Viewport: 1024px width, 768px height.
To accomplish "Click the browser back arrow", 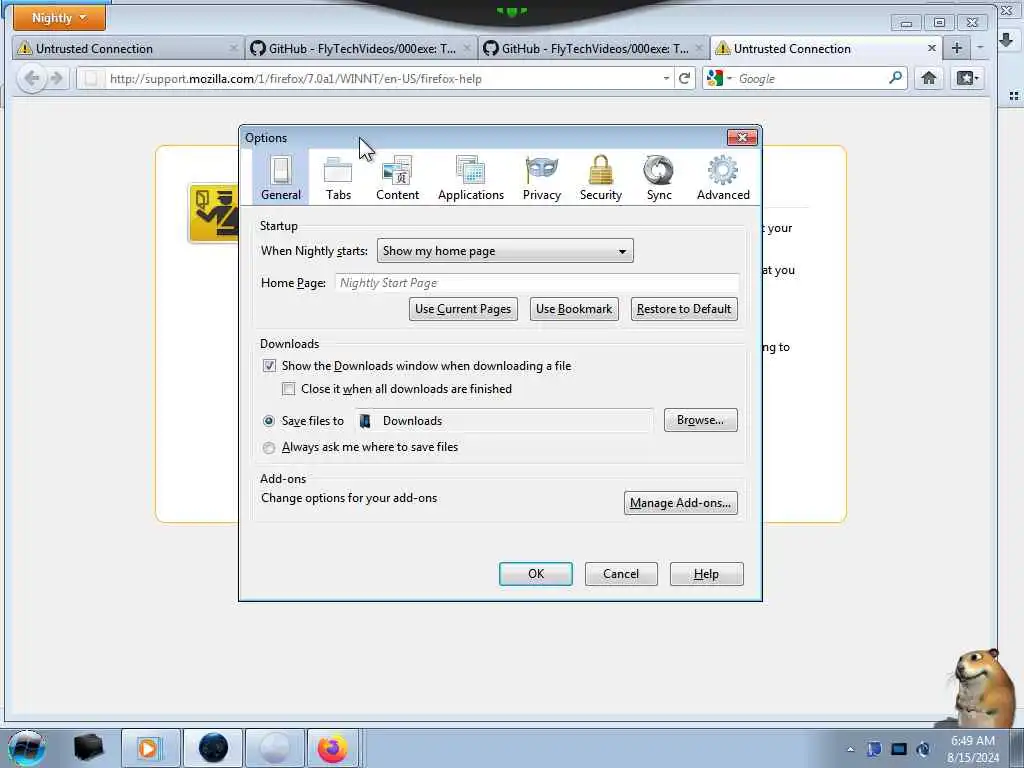I will point(31,79).
